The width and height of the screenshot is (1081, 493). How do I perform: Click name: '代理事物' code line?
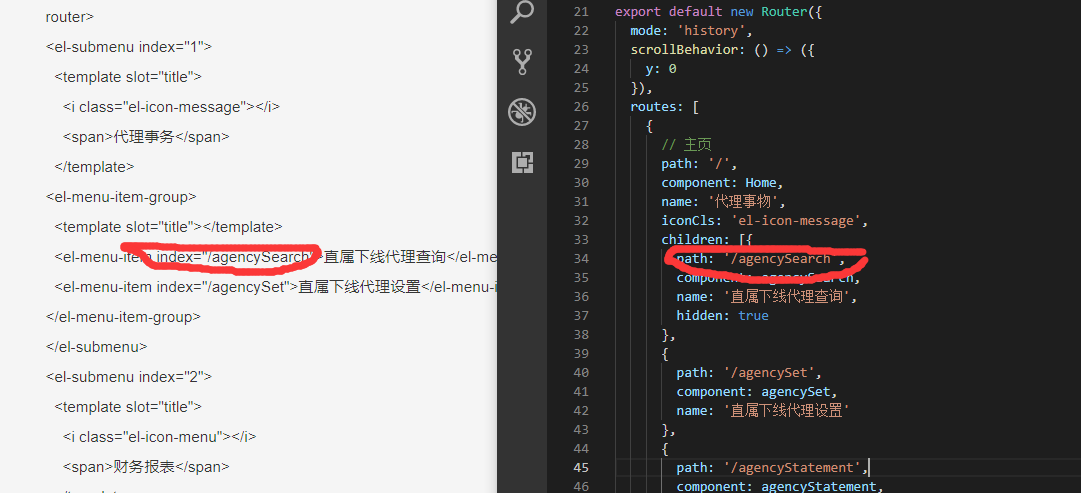pyautogui.click(x=723, y=201)
